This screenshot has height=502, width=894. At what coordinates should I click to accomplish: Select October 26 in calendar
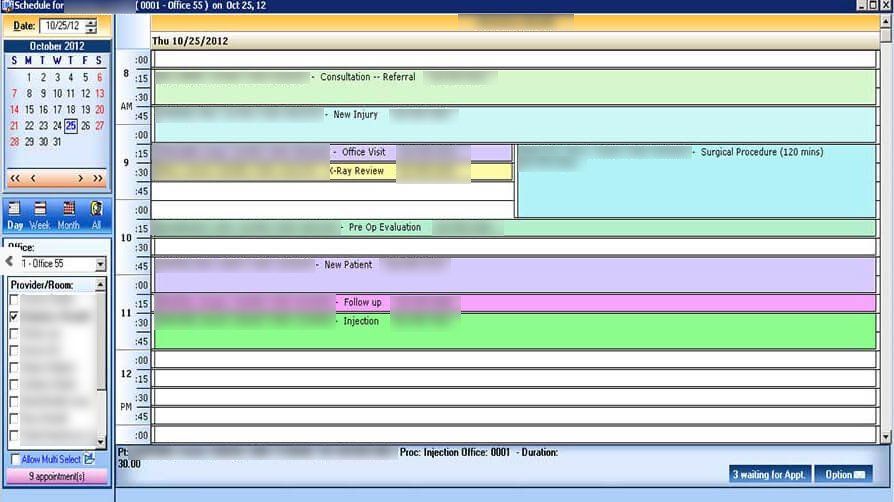85,126
